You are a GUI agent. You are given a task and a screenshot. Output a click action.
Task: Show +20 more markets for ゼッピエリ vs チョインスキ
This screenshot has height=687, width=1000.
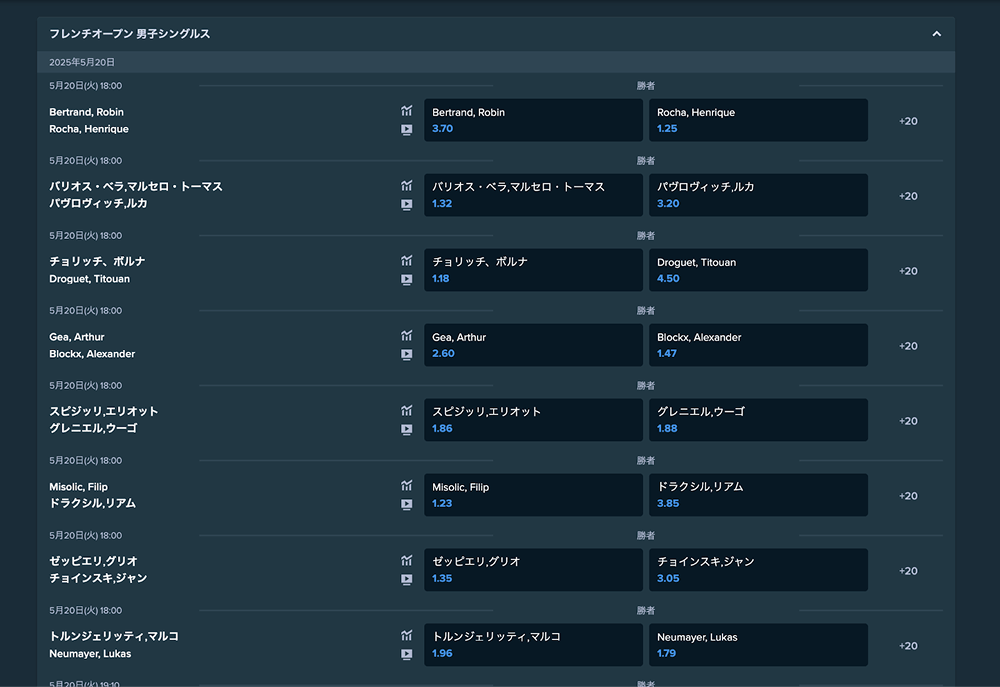coord(908,571)
